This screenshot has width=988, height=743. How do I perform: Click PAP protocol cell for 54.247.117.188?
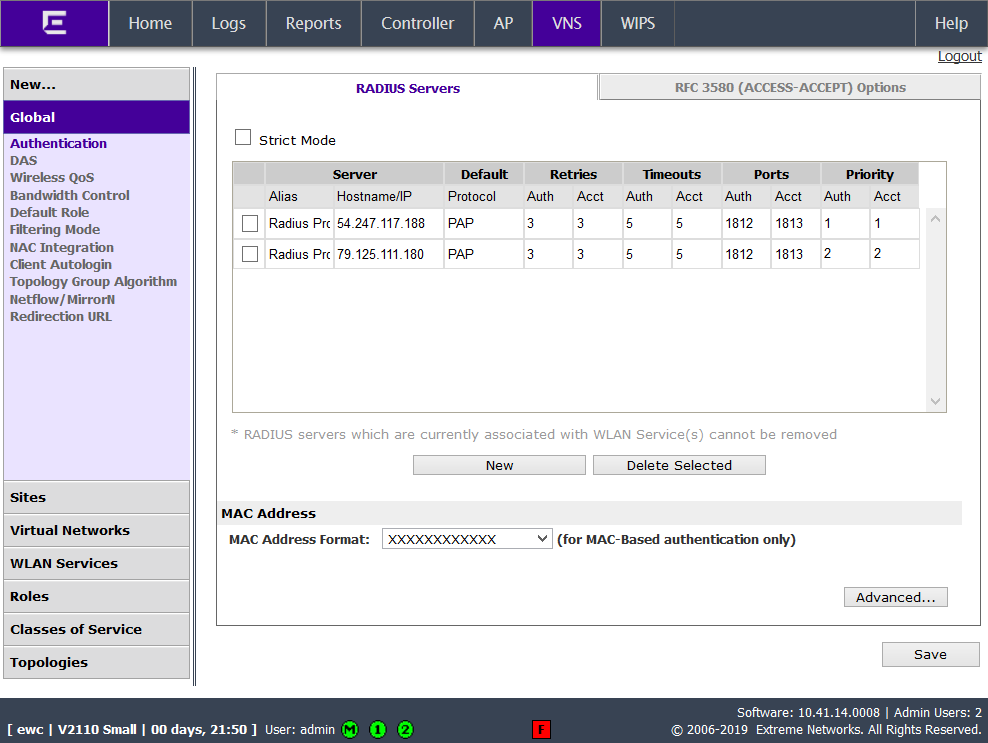483,223
